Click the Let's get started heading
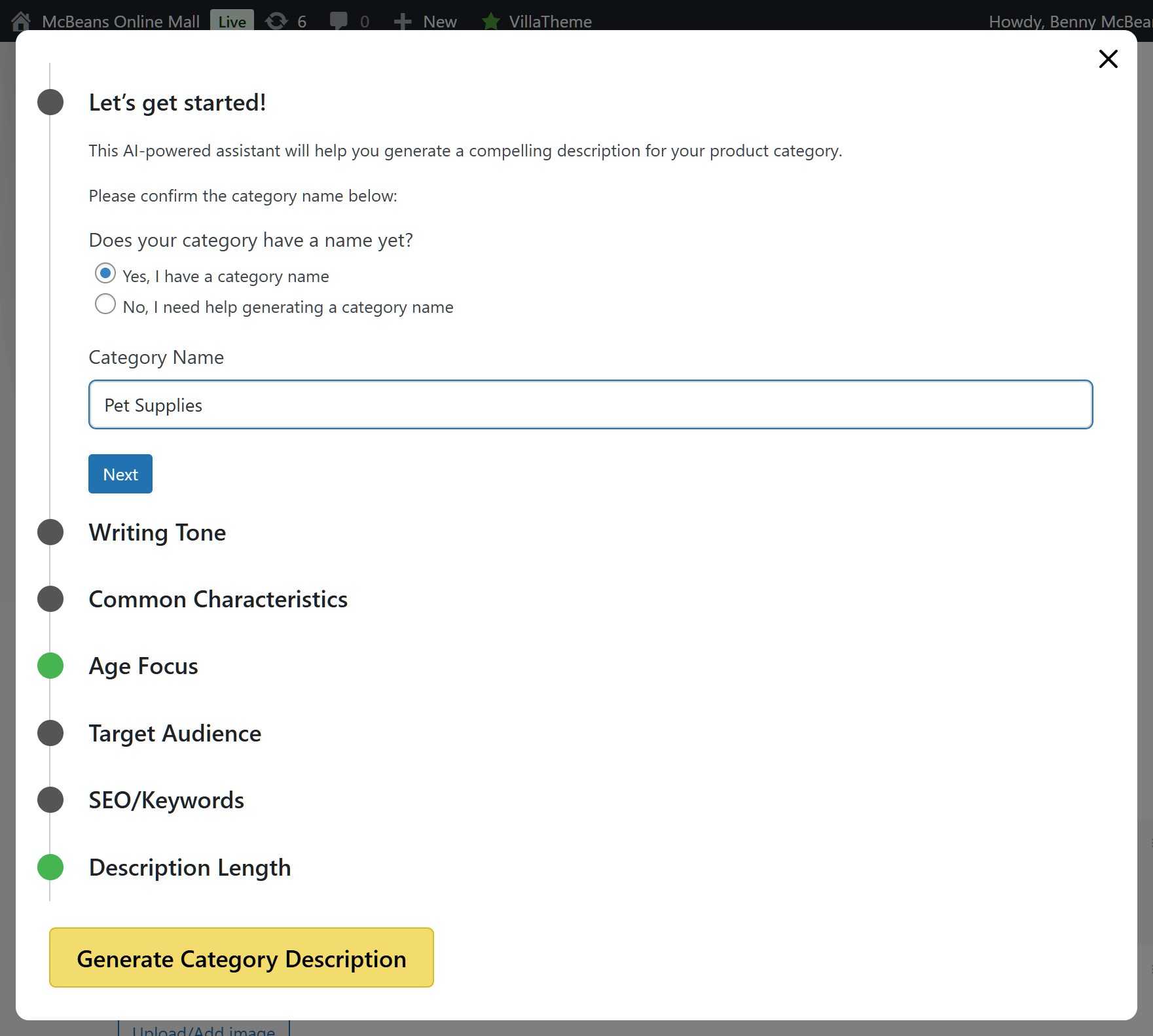 177,103
